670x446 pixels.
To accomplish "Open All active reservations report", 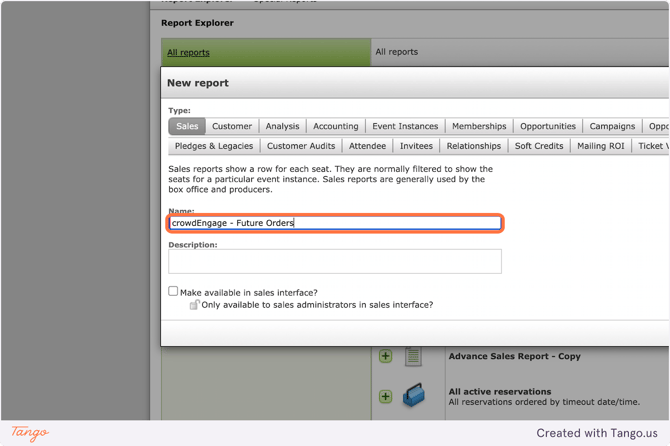I will pos(499,392).
